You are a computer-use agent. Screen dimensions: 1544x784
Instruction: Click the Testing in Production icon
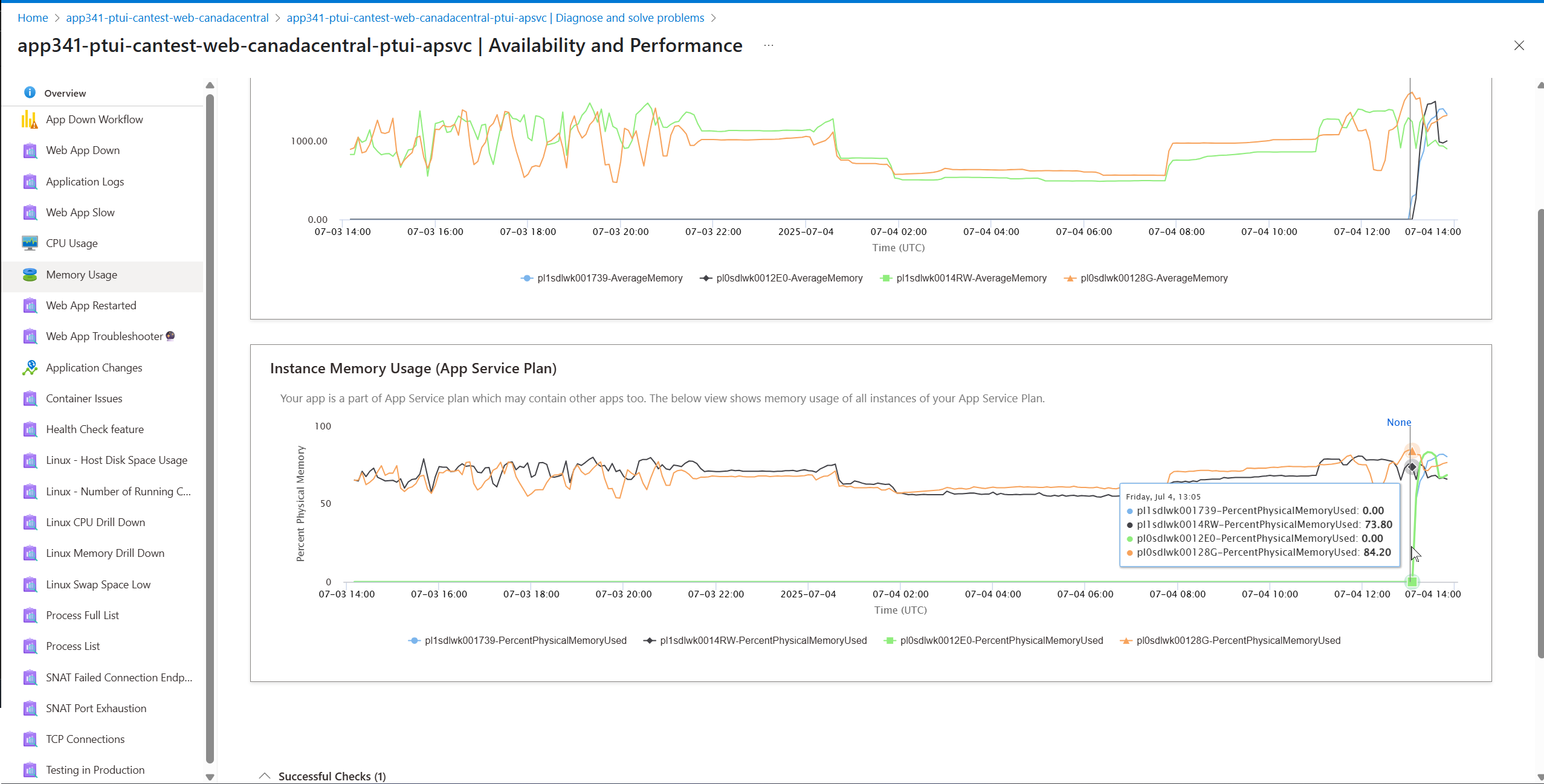[x=30, y=770]
